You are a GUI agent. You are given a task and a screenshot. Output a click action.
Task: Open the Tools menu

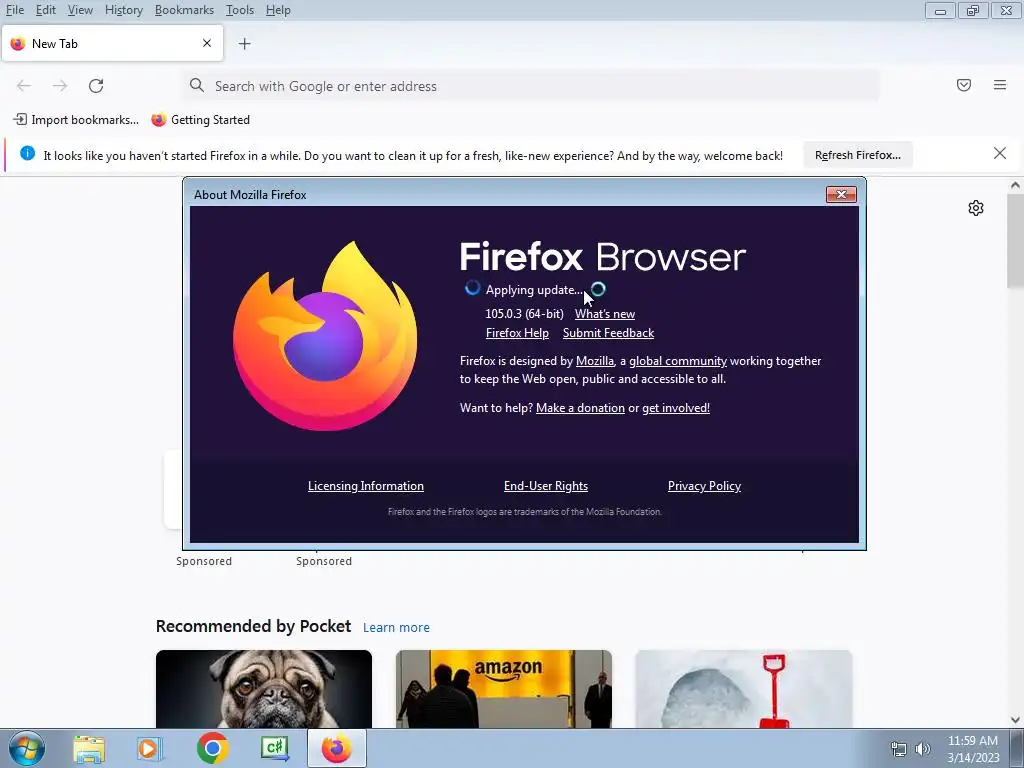[x=240, y=10]
